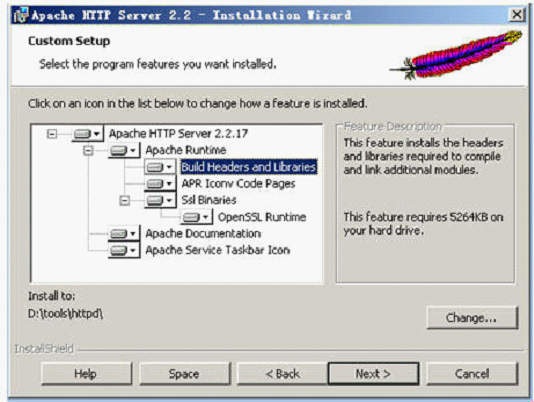Click the 'requires 5264KB' description text

423,223
